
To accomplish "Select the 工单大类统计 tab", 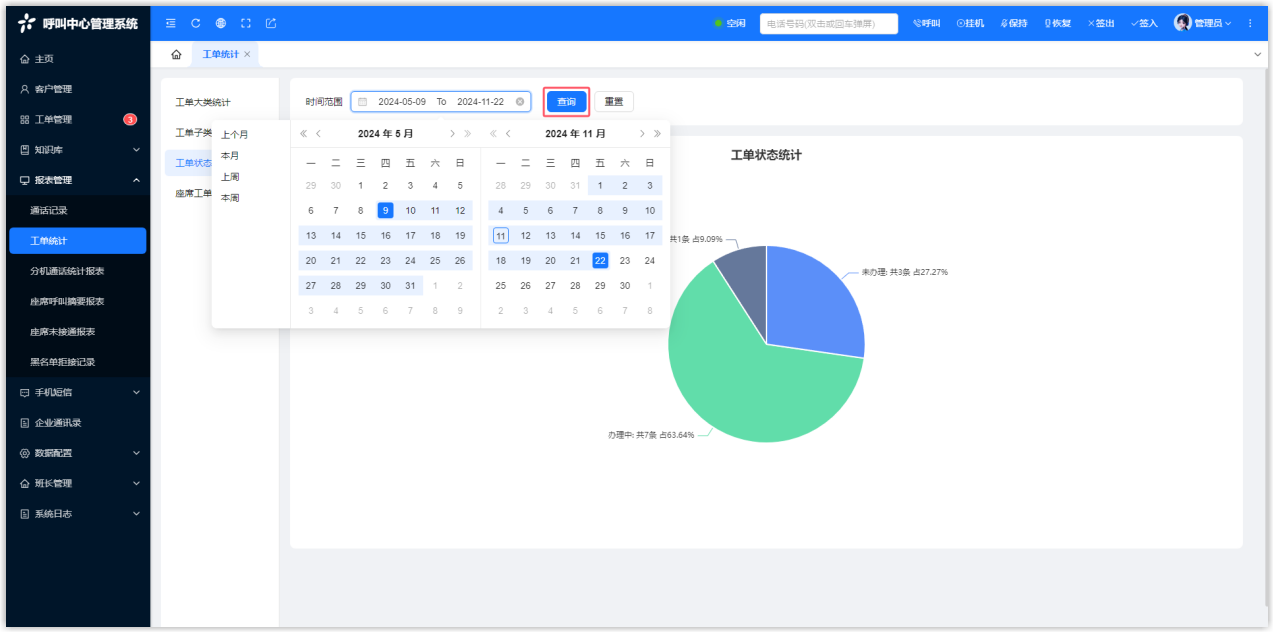I will (203, 103).
